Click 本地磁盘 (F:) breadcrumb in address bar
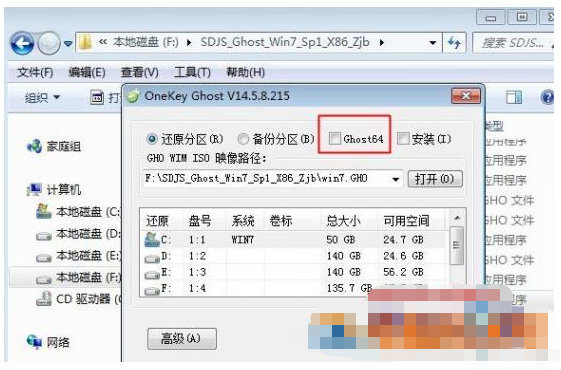This screenshot has height=370, width=561. [145, 43]
